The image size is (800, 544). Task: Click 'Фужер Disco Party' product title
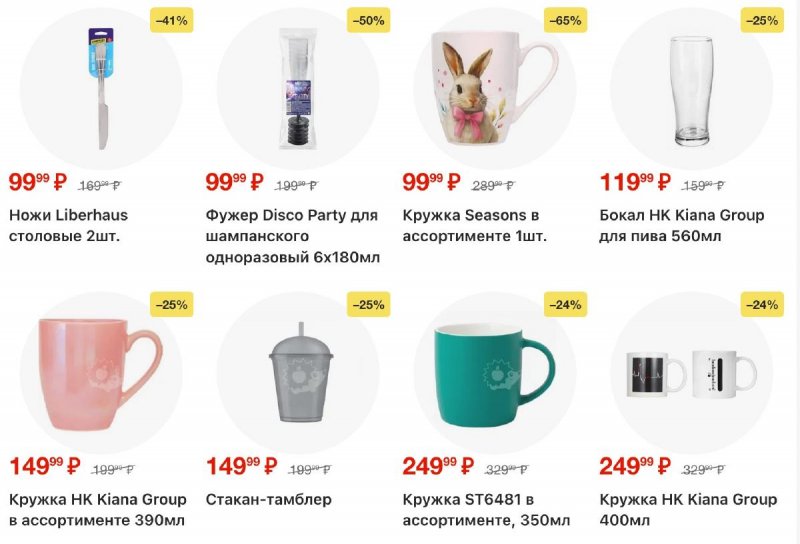[x=291, y=236]
